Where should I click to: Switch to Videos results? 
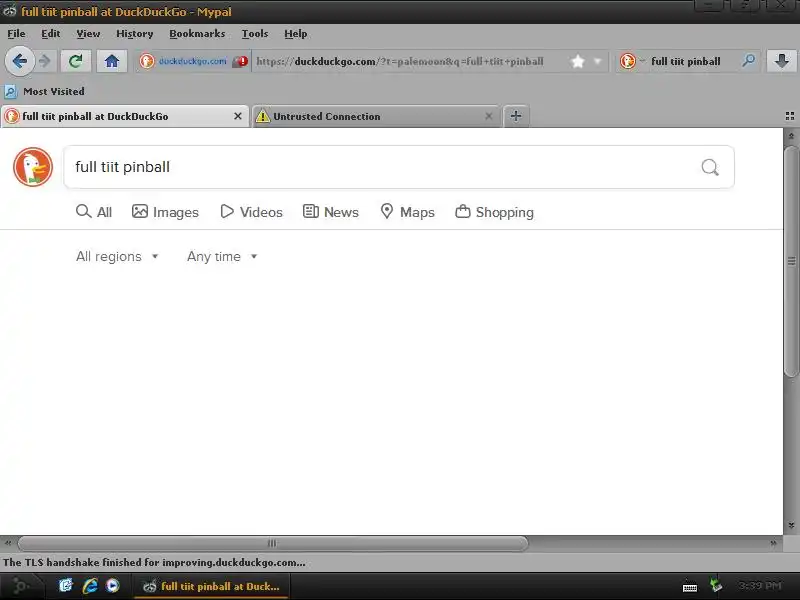pyautogui.click(x=251, y=212)
